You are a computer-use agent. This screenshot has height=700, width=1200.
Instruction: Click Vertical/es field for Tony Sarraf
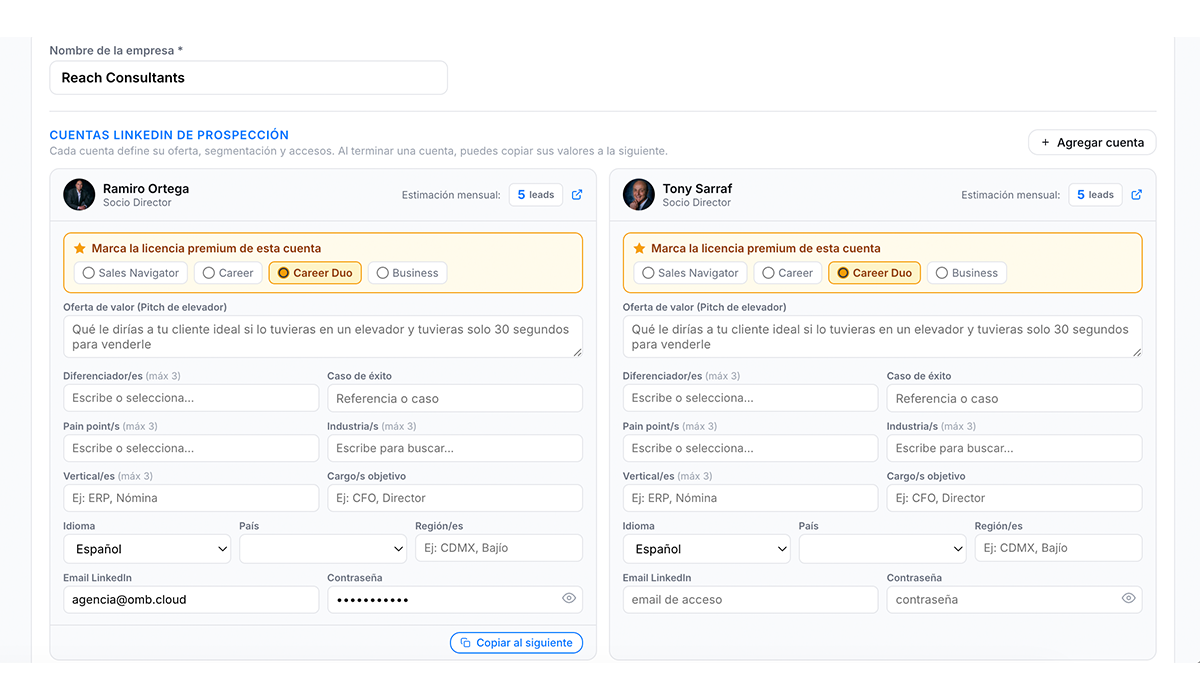pyautogui.click(x=750, y=498)
